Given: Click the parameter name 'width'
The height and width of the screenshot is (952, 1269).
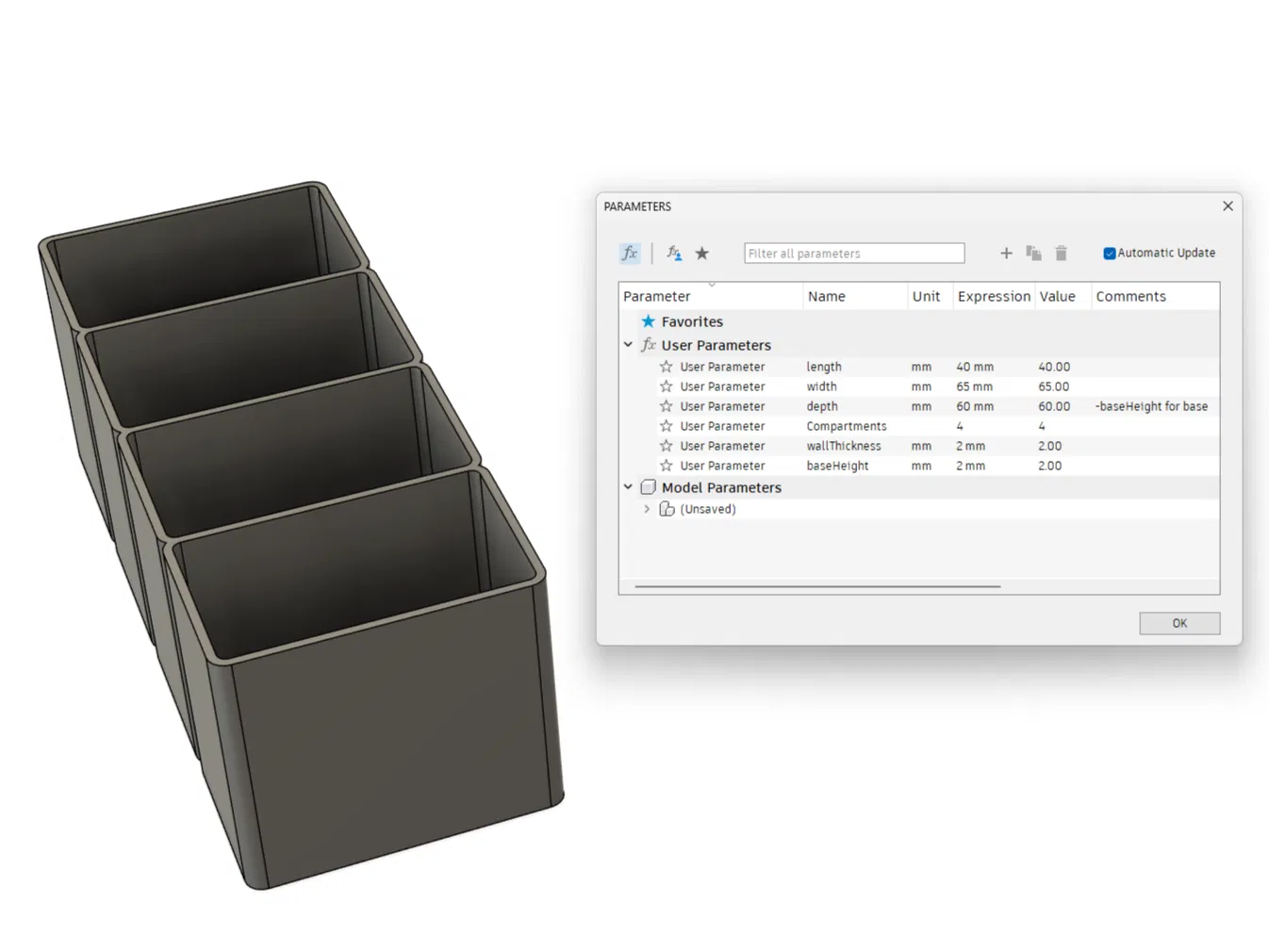Looking at the screenshot, I should (822, 386).
